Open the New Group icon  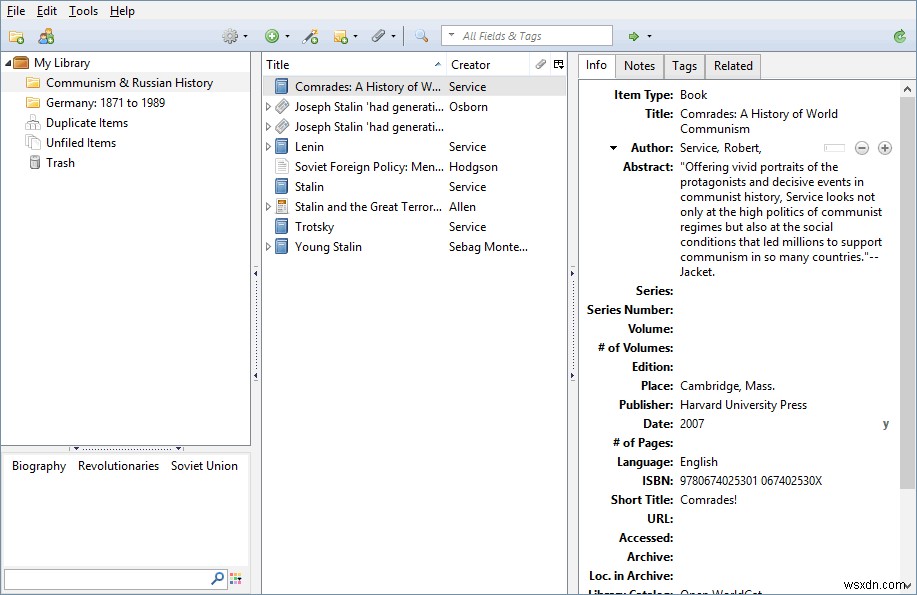[x=45, y=36]
